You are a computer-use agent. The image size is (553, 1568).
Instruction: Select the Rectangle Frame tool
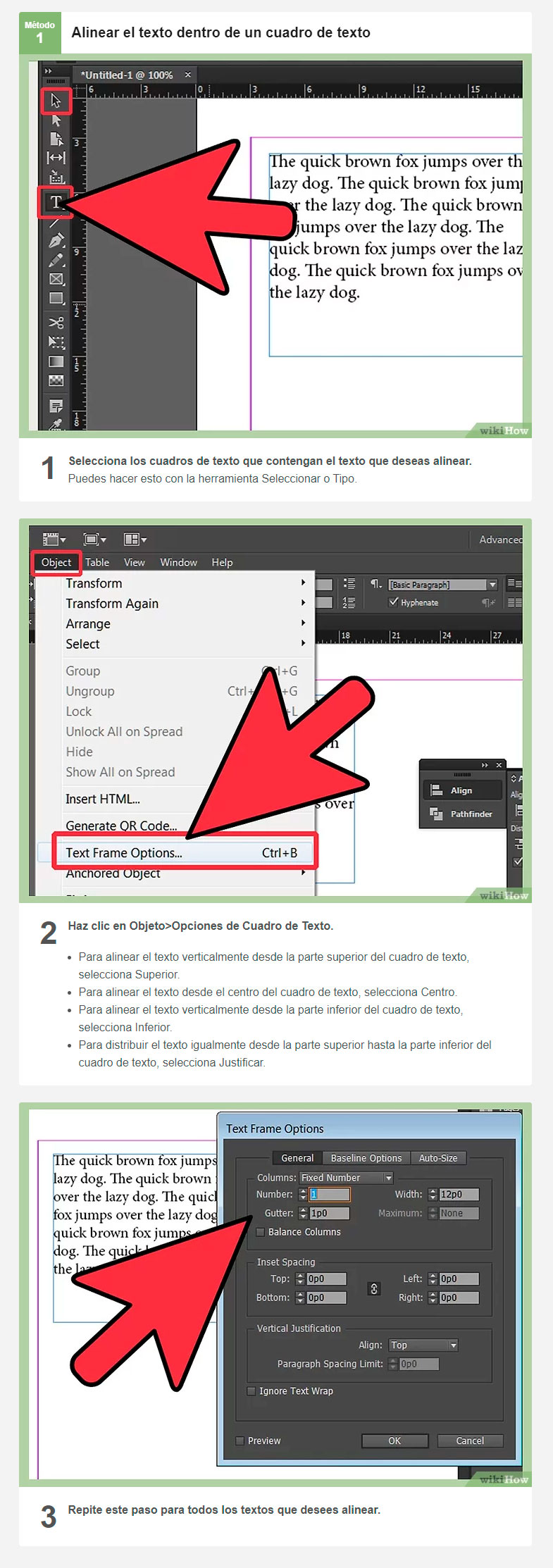tap(56, 279)
